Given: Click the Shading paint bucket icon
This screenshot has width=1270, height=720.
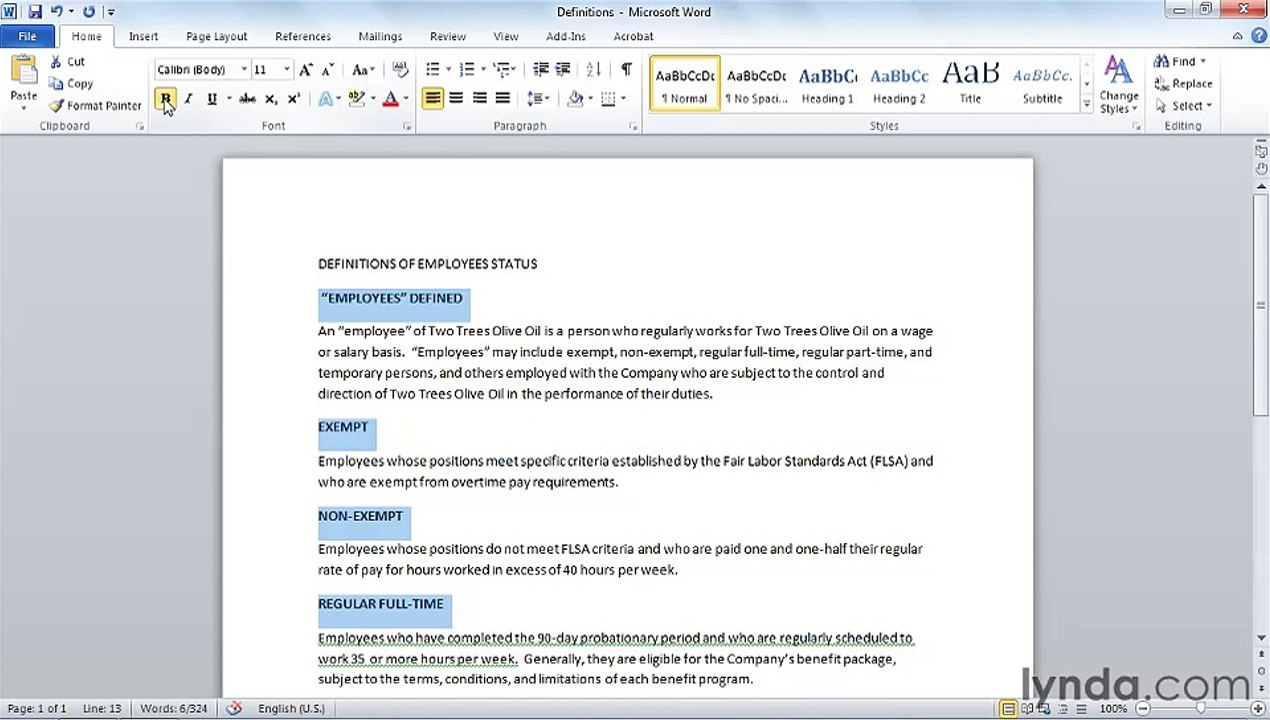Looking at the screenshot, I should click(575, 98).
